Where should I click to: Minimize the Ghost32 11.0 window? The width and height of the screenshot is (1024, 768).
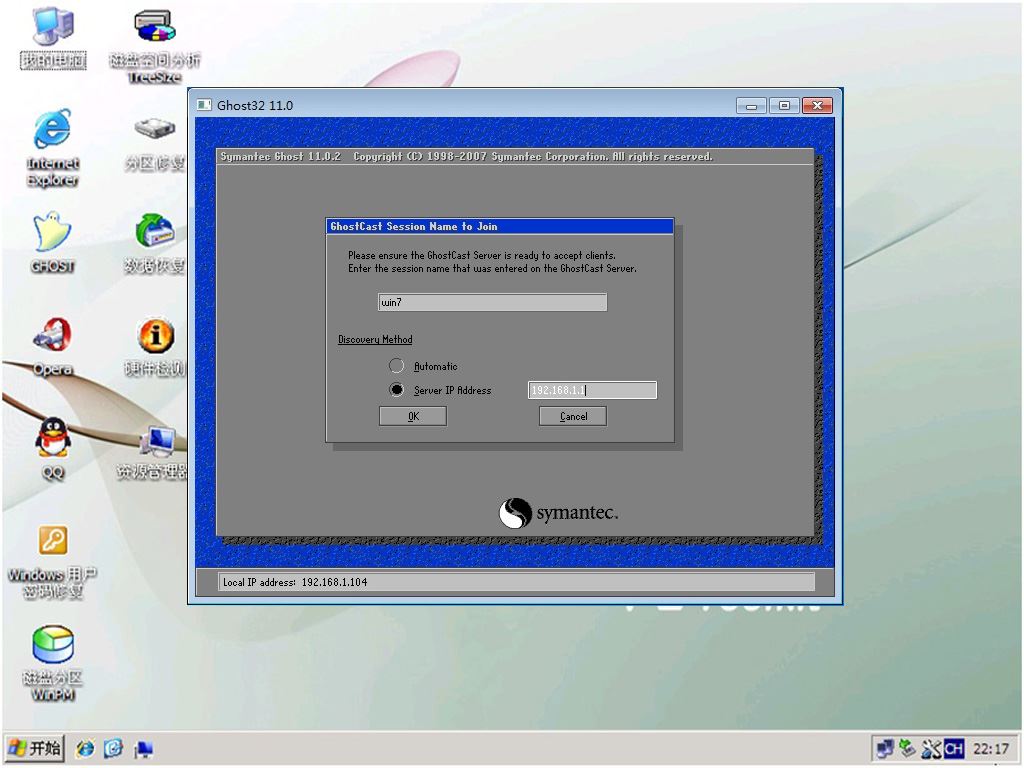pos(751,106)
